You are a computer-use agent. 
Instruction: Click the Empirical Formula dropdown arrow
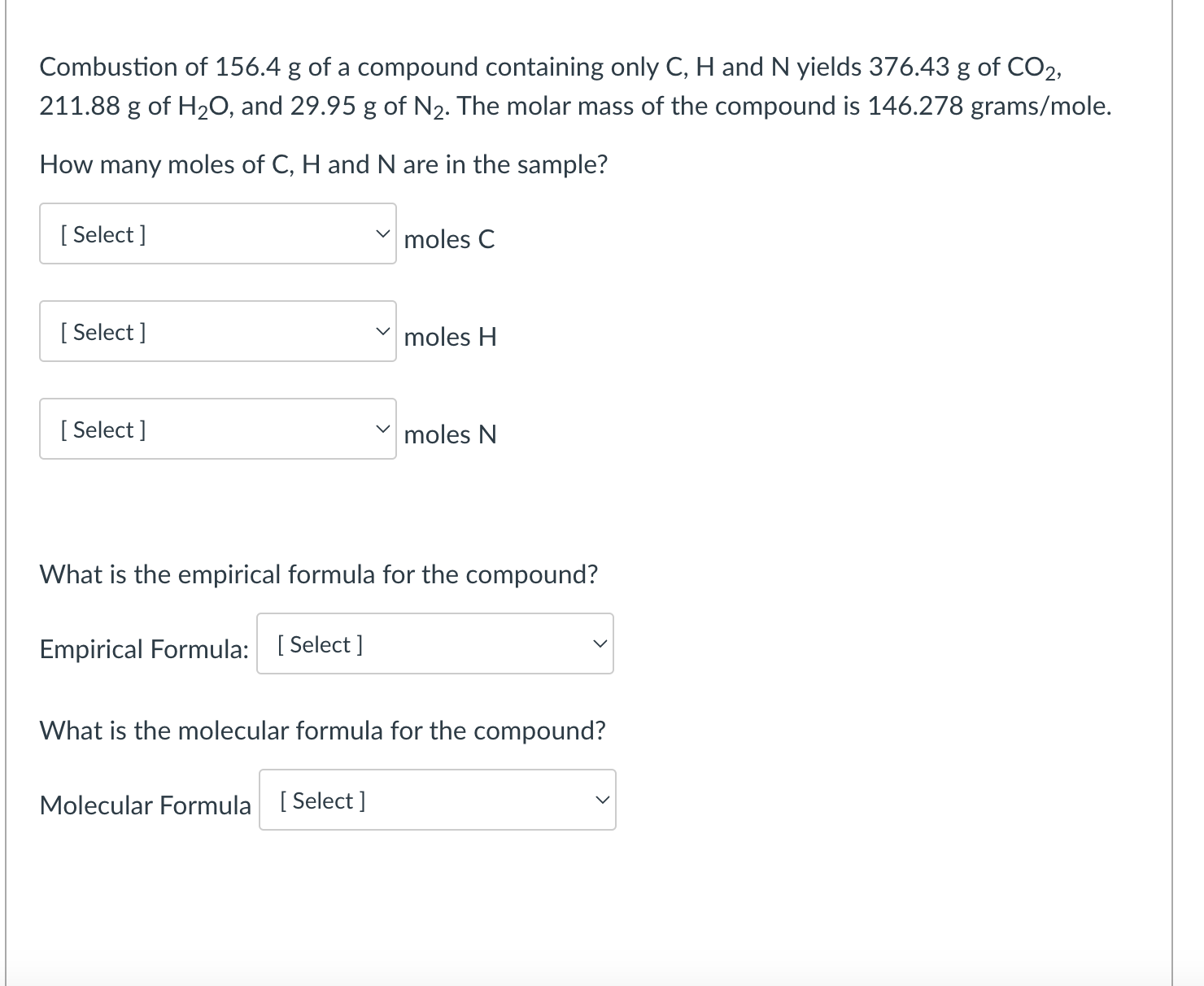click(600, 644)
